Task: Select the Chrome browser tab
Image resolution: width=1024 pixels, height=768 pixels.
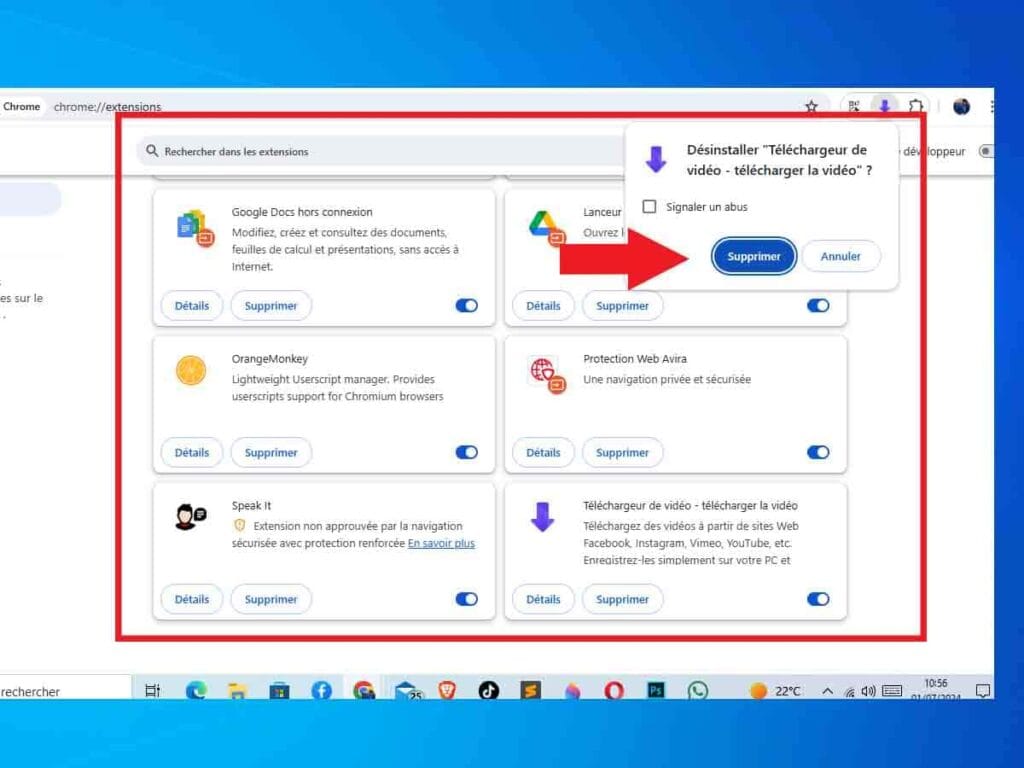Action: pos(20,106)
